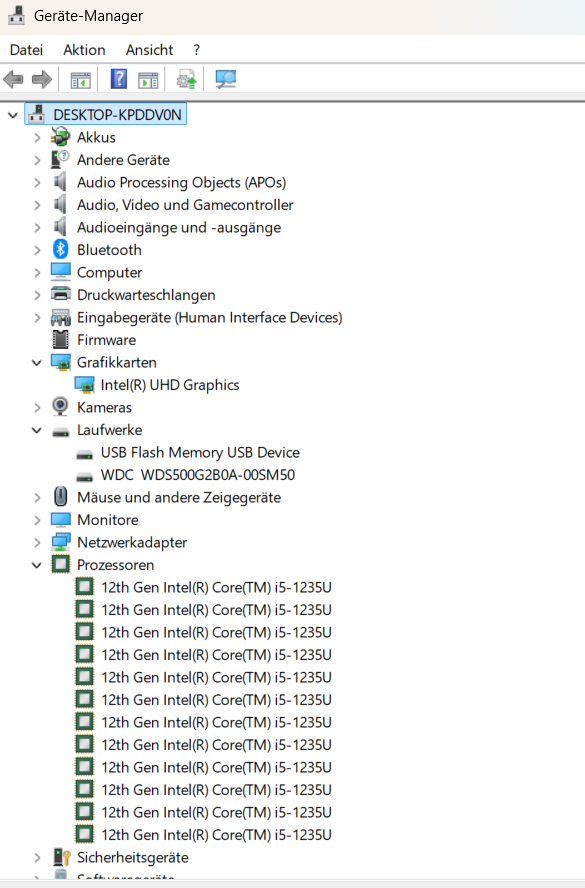Click the Back arrow toolbar icon

pos(14,79)
